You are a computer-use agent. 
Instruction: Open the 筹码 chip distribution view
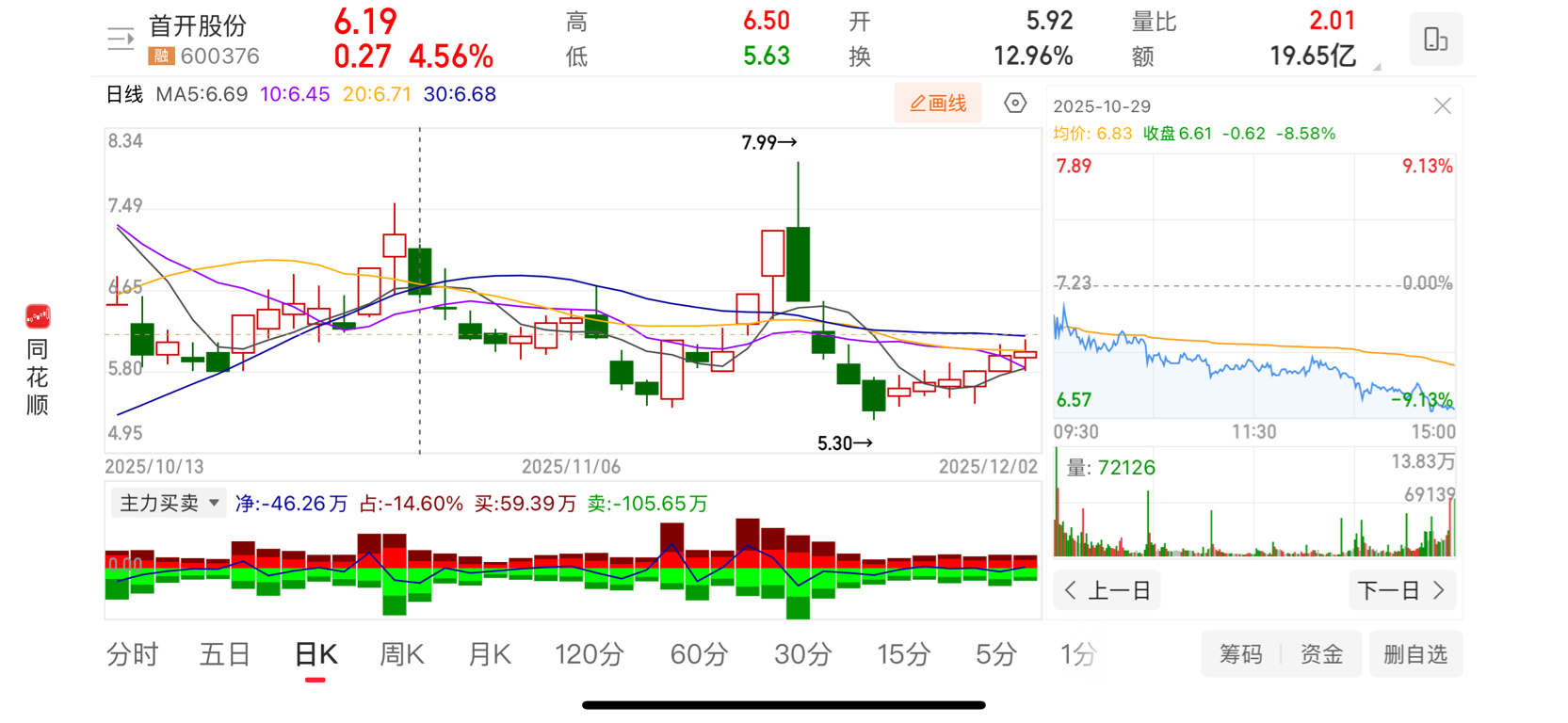pos(1240,654)
